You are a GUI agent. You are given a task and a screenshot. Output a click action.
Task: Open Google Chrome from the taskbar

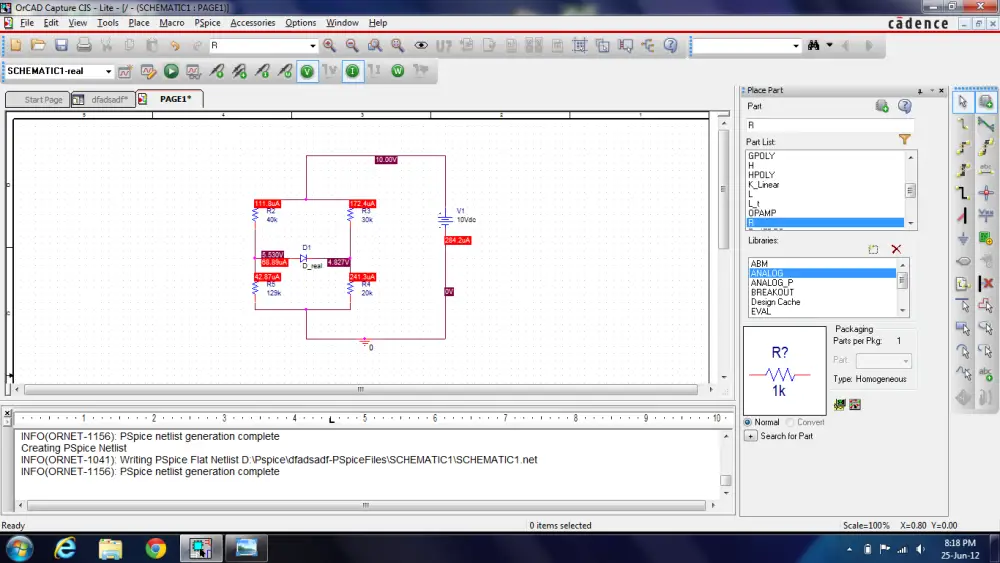(x=156, y=548)
